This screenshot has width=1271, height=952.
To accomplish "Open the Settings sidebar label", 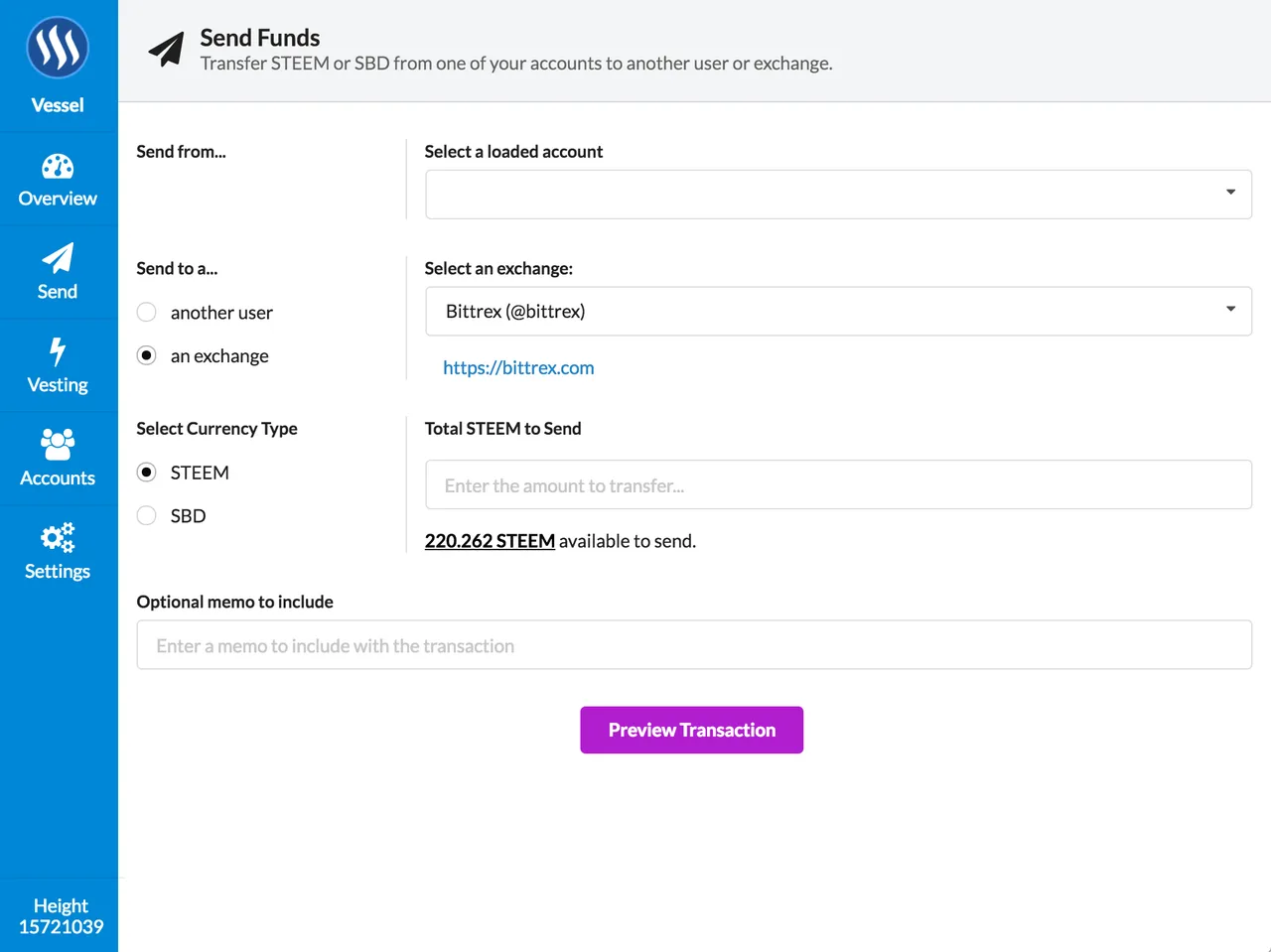I will click(x=58, y=572).
